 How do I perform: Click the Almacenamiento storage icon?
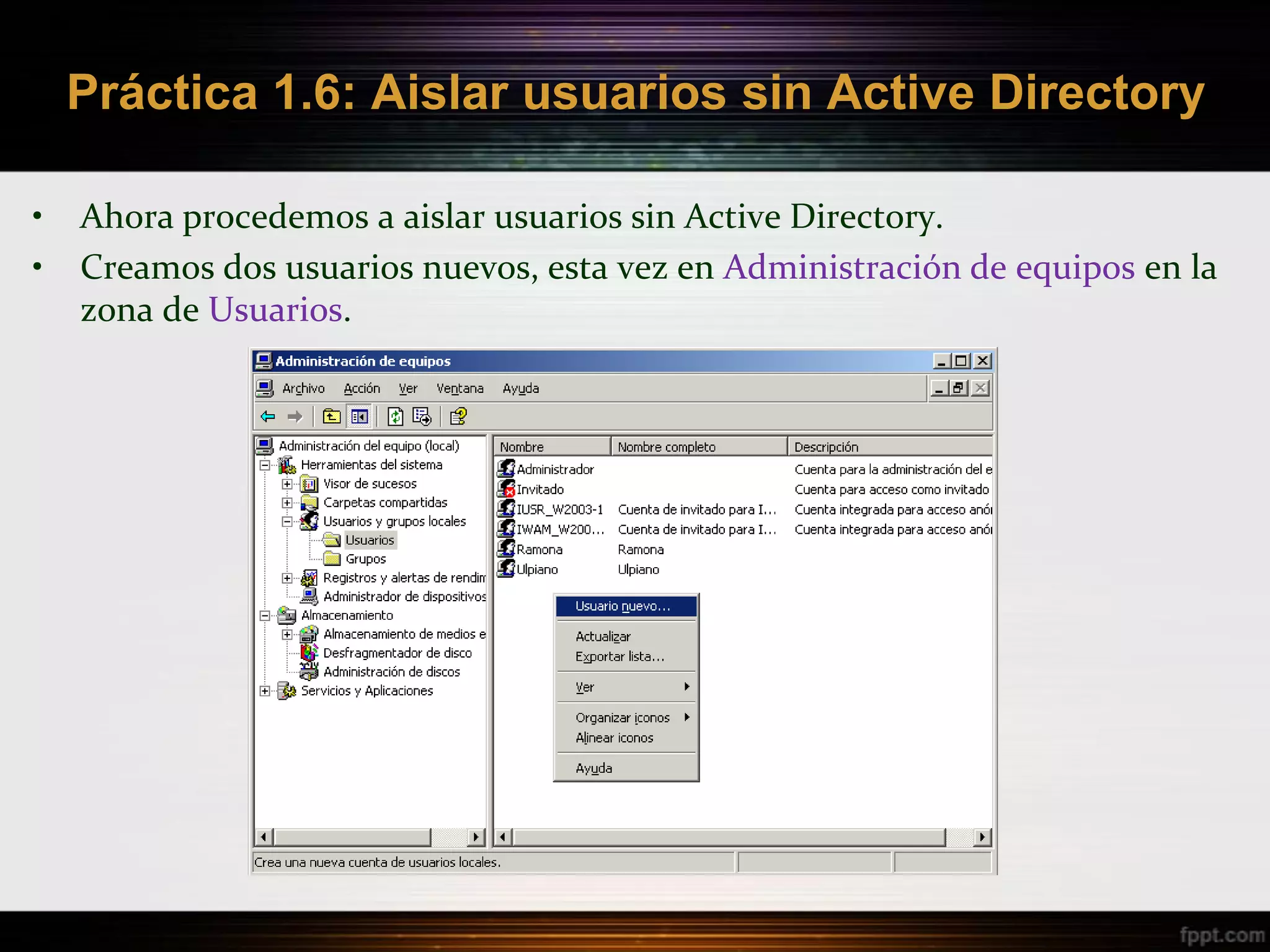286,615
